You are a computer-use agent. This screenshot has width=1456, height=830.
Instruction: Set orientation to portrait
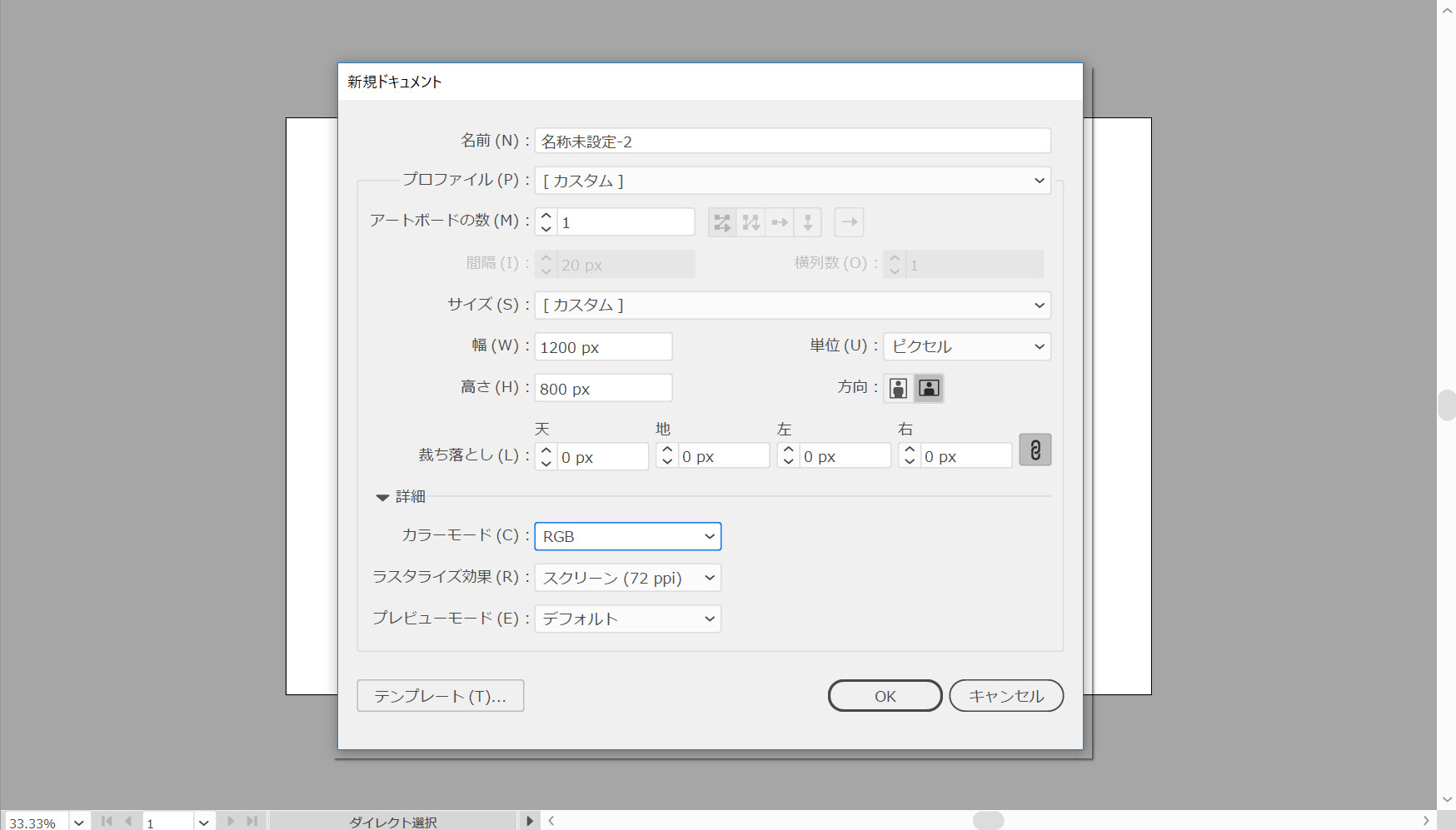(x=898, y=388)
